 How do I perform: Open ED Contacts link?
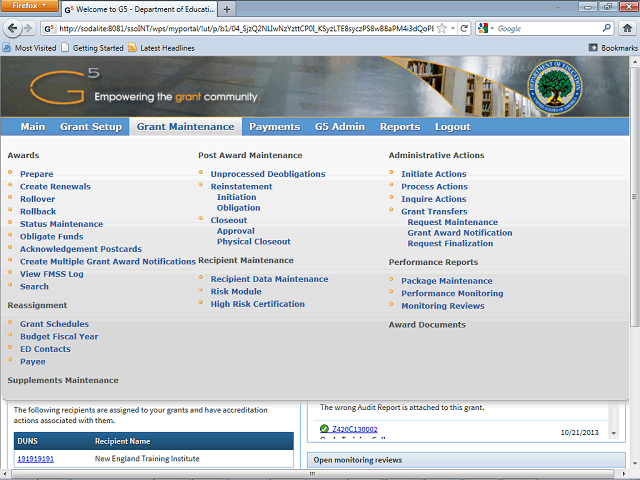45,349
